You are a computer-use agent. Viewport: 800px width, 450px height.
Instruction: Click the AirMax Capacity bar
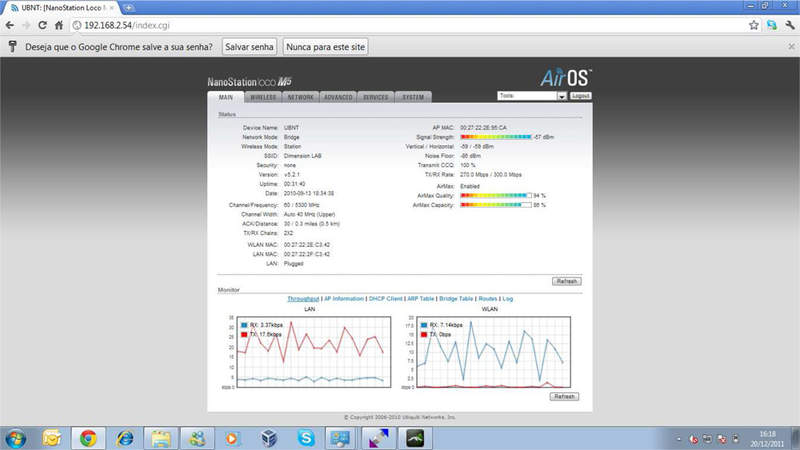(496, 205)
